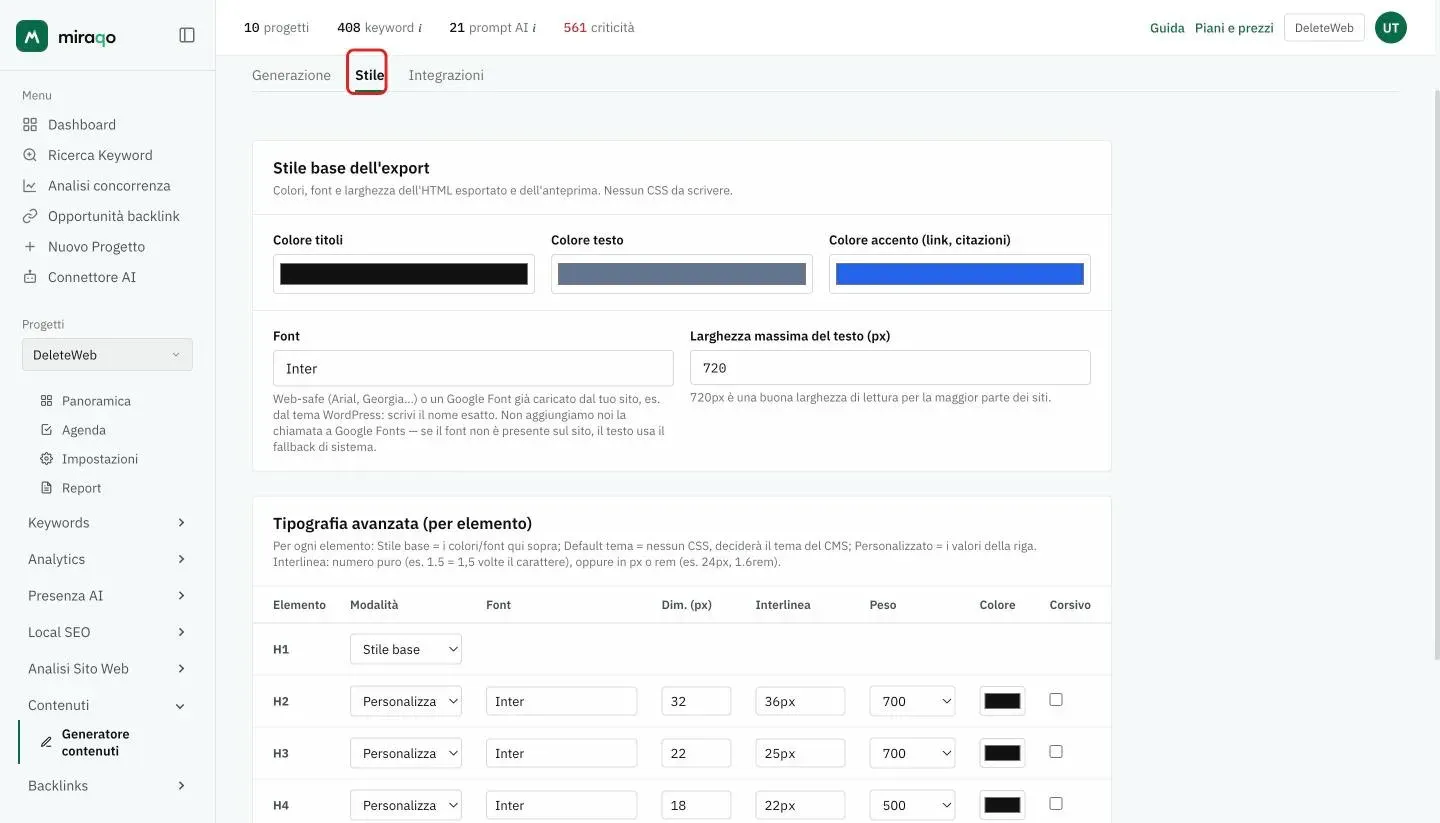The height and width of the screenshot is (823, 1440).
Task: Open the H1 Modalità dropdown
Action: 406,649
